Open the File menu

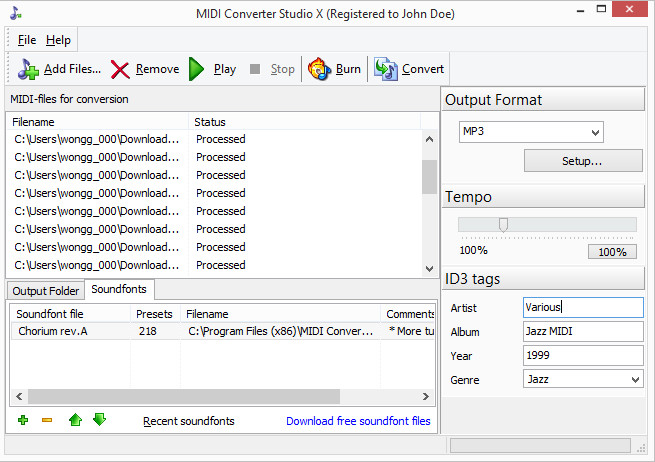[27, 40]
